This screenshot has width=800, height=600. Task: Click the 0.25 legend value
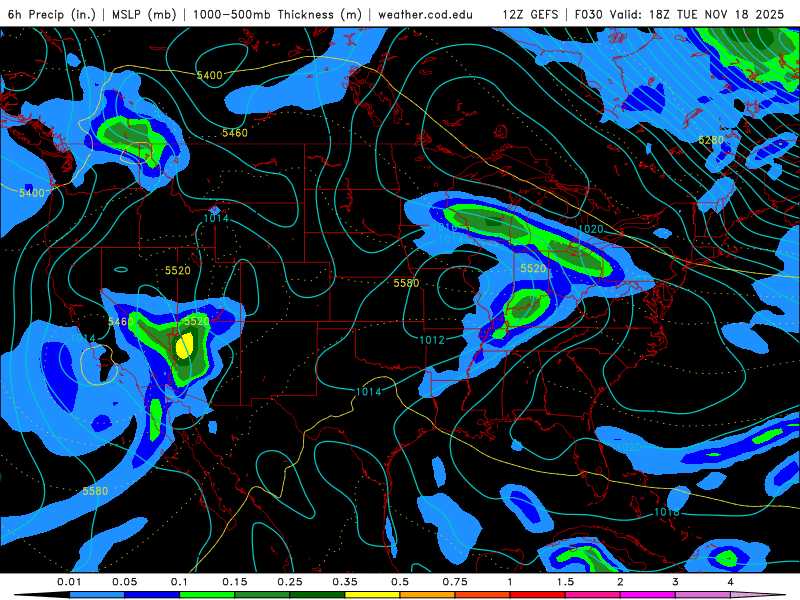click(290, 582)
